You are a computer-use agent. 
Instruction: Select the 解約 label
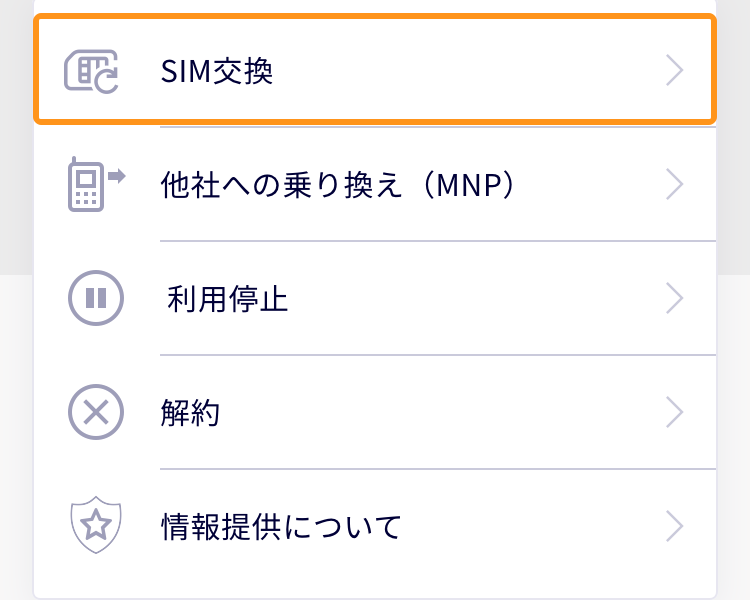point(190,412)
